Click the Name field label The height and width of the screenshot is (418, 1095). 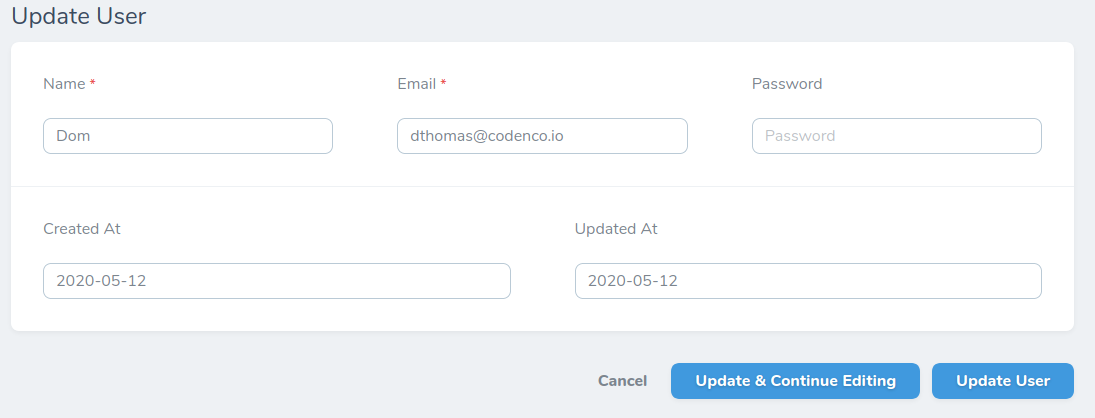(x=64, y=84)
